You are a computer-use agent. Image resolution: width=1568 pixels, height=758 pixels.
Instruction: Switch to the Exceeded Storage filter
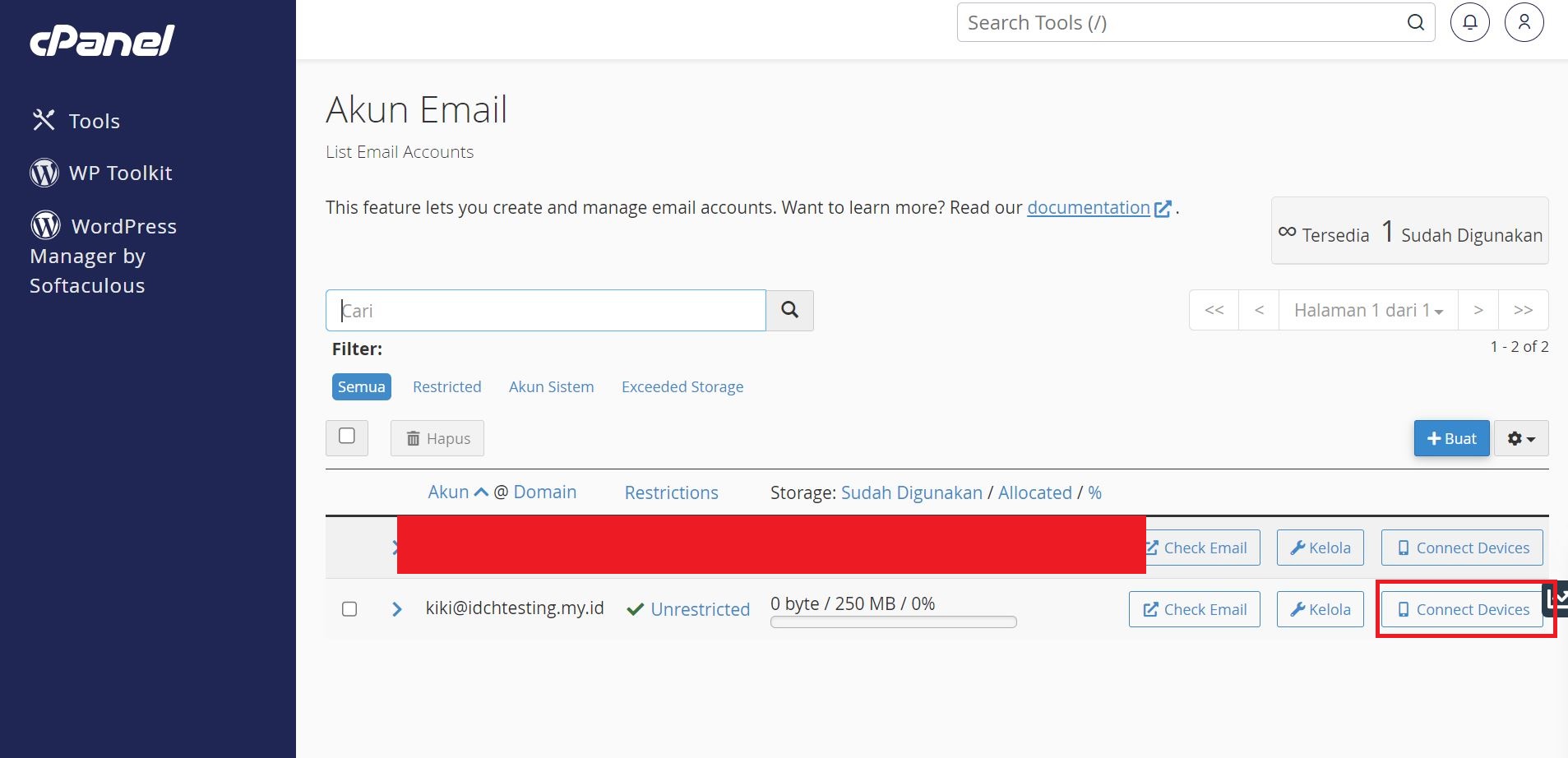tap(682, 386)
